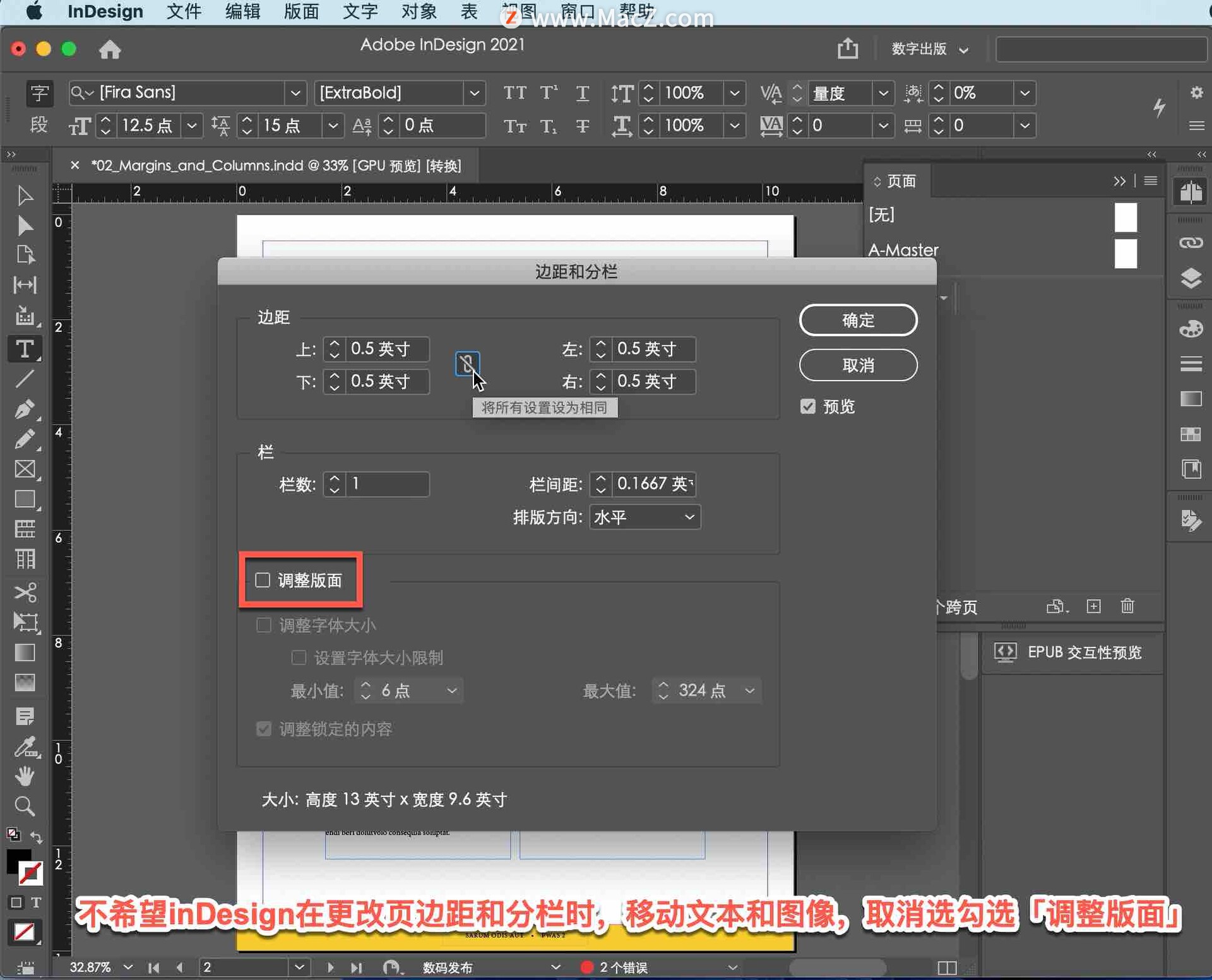
Task: Open the 版面 menu
Action: (x=301, y=11)
